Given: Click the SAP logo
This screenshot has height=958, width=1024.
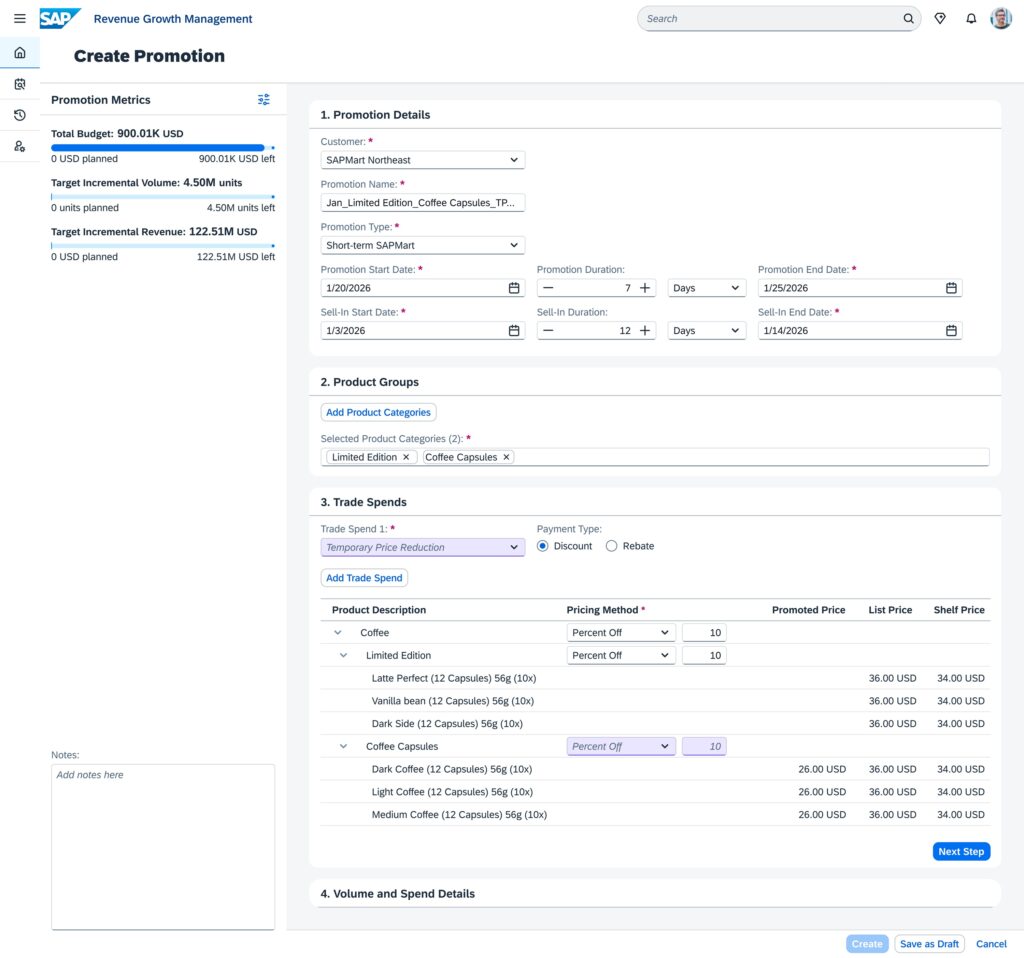Looking at the screenshot, I should click(x=60, y=18).
